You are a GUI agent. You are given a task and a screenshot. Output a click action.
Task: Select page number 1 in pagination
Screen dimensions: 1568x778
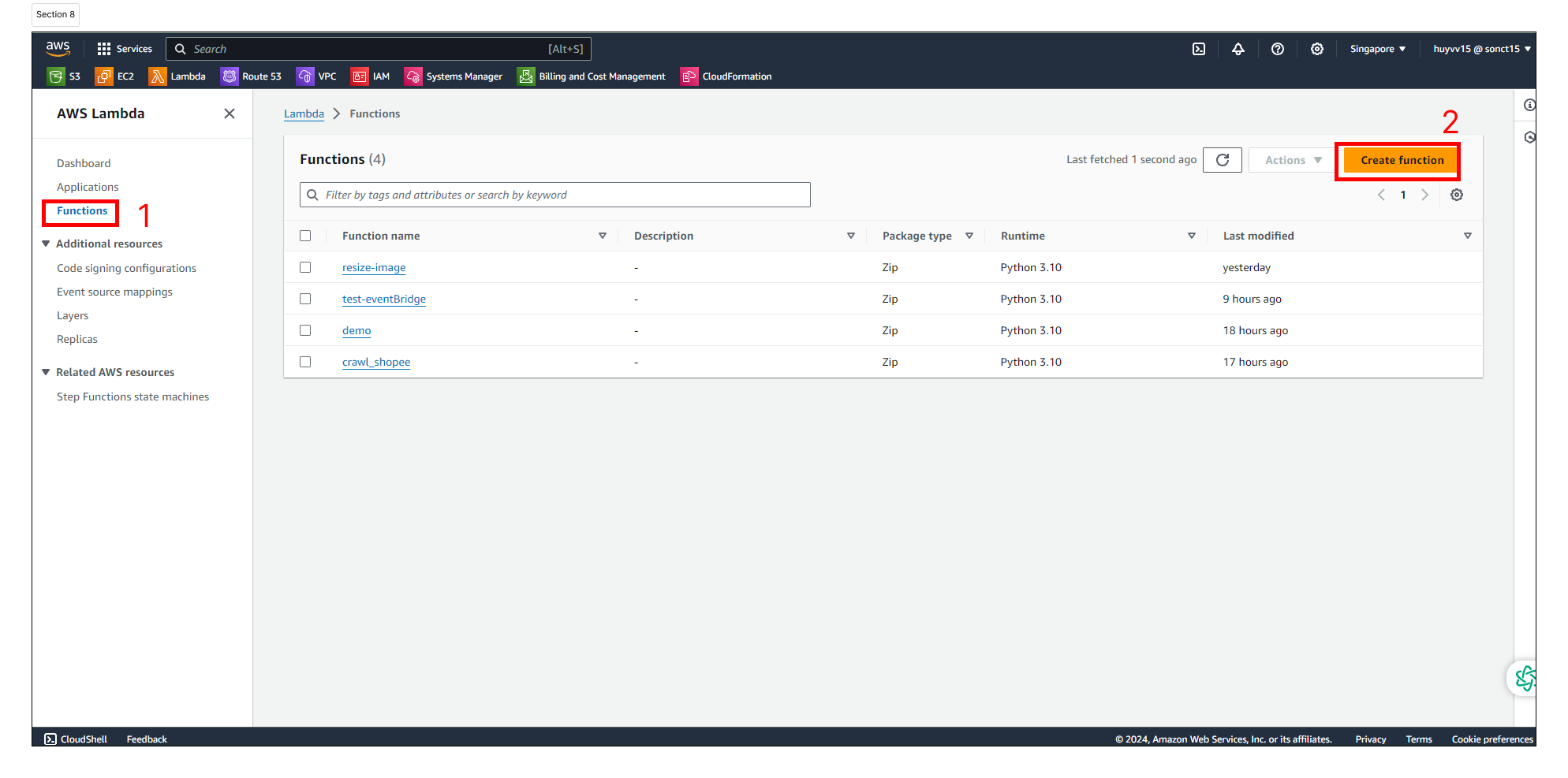pyautogui.click(x=1403, y=195)
